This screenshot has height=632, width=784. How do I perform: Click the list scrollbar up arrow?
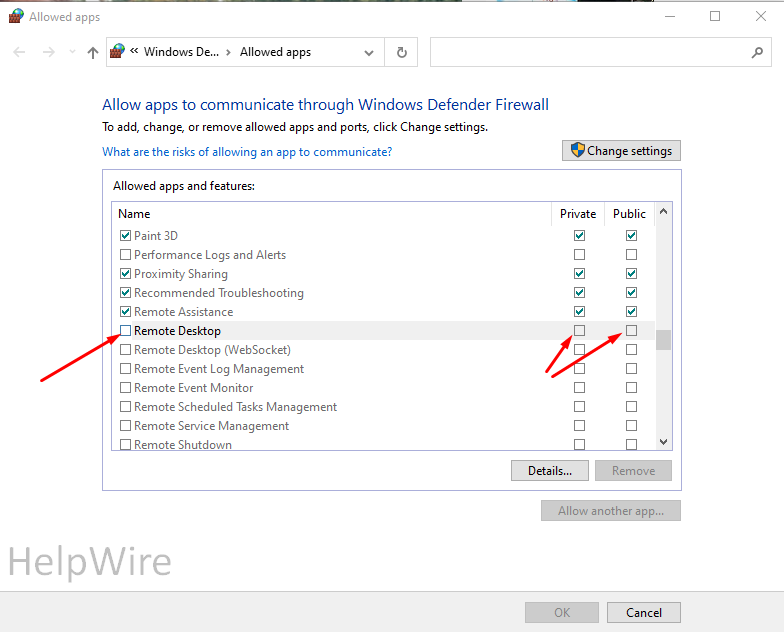(664, 211)
